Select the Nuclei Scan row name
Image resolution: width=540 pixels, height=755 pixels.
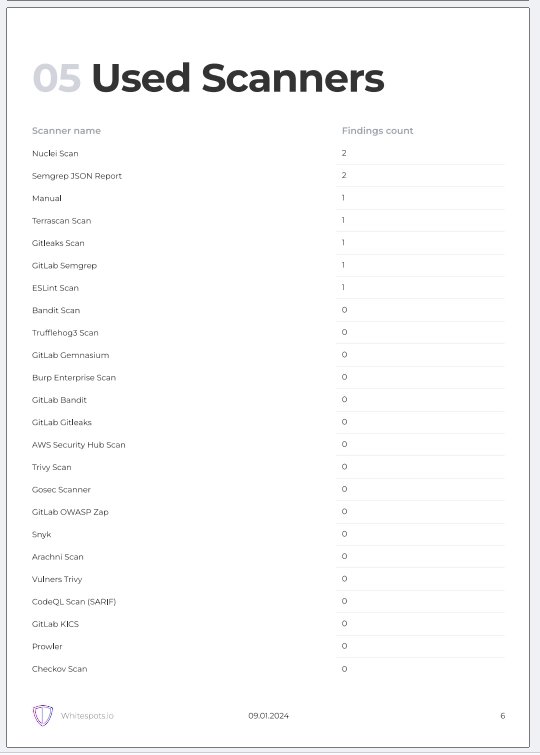click(x=55, y=153)
